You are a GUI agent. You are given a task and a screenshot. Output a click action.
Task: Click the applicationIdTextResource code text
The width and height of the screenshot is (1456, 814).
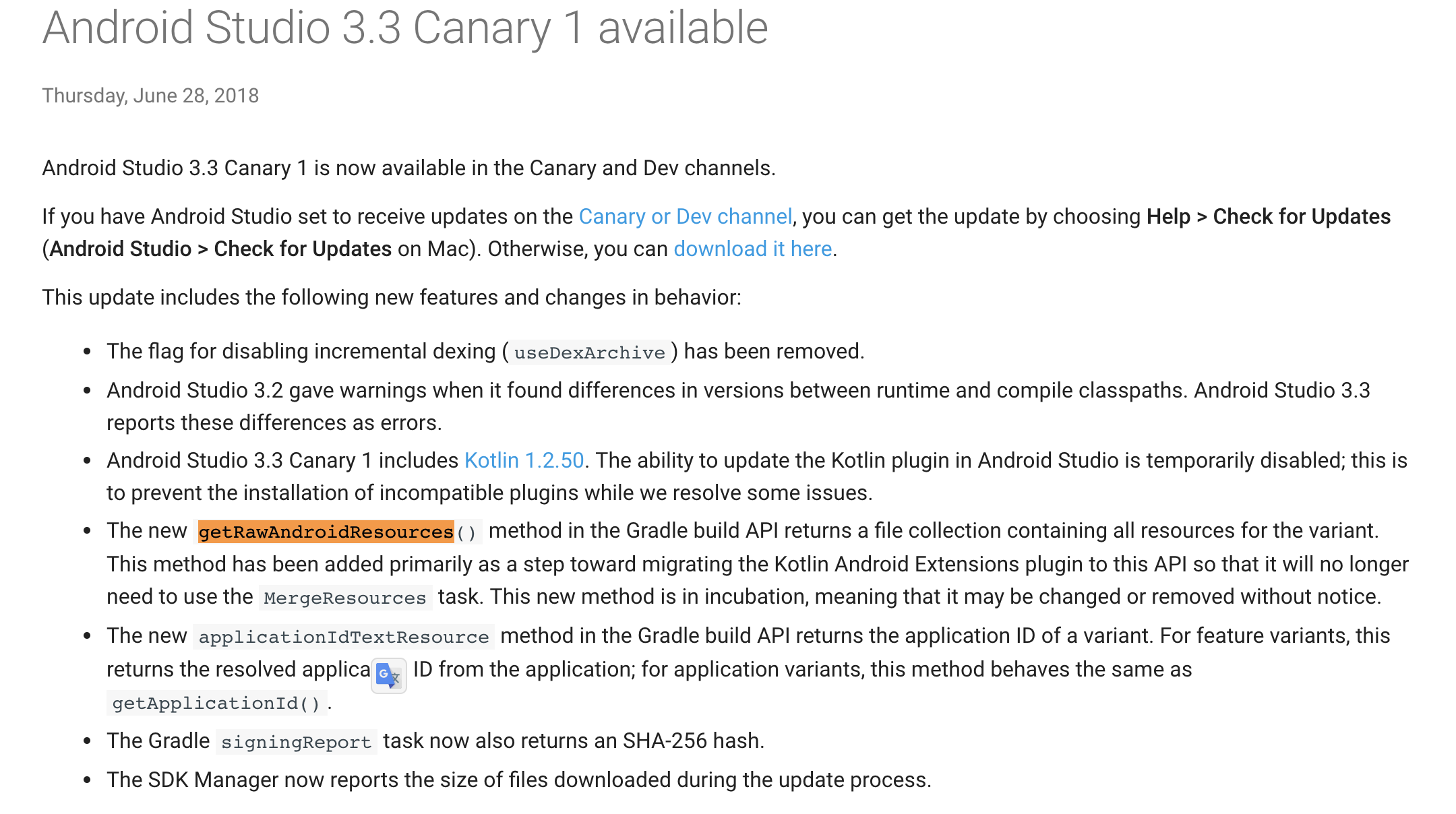(x=344, y=637)
